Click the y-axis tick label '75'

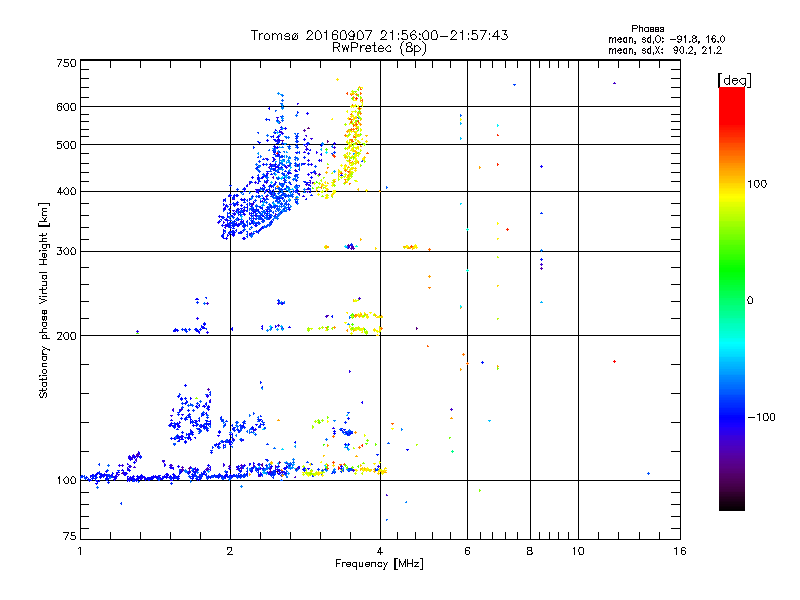(x=70, y=536)
